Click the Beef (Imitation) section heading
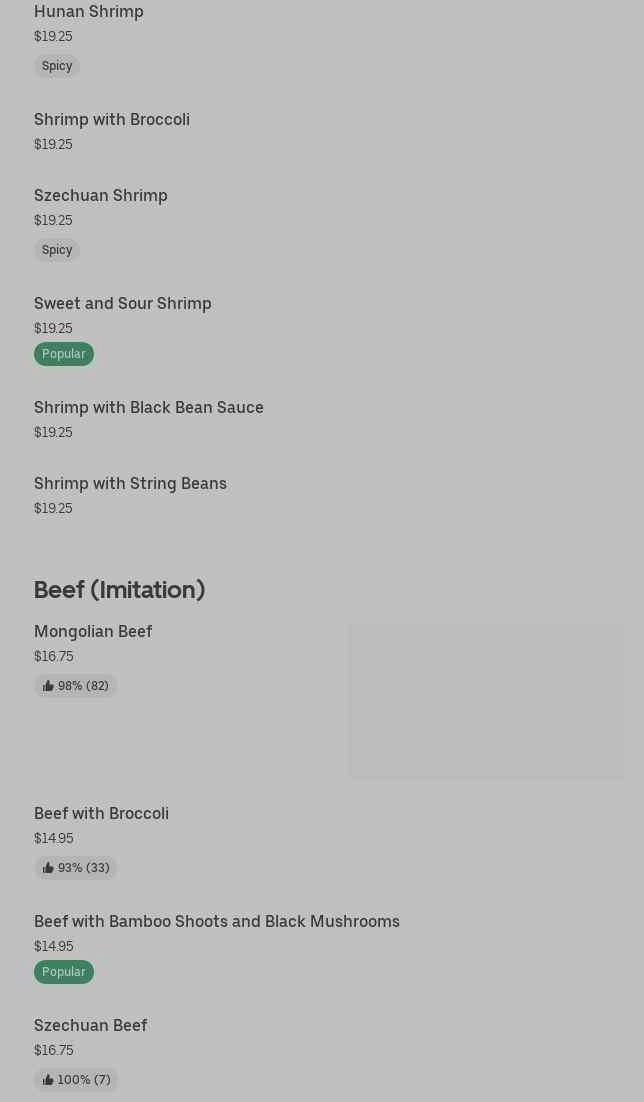 point(119,589)
